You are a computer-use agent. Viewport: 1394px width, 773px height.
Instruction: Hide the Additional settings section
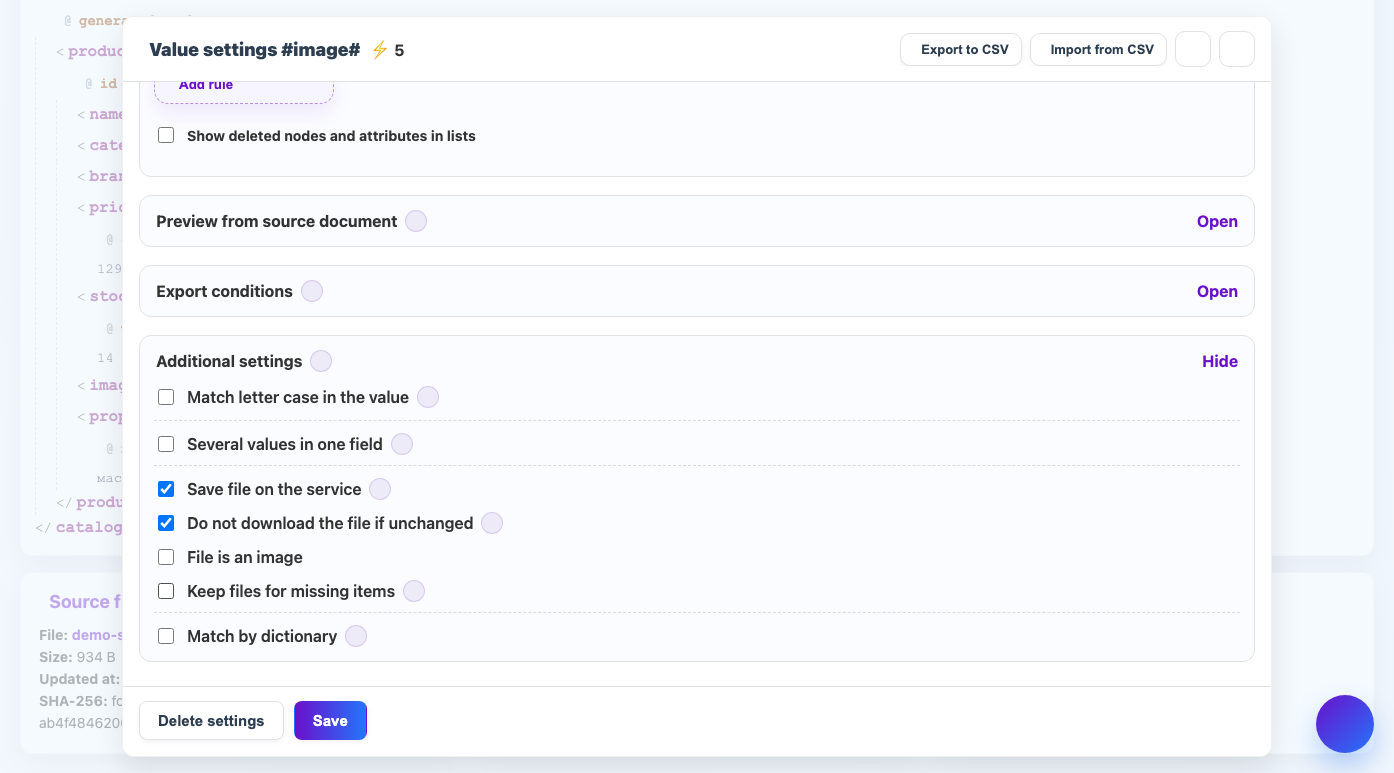click(1220, 361)
